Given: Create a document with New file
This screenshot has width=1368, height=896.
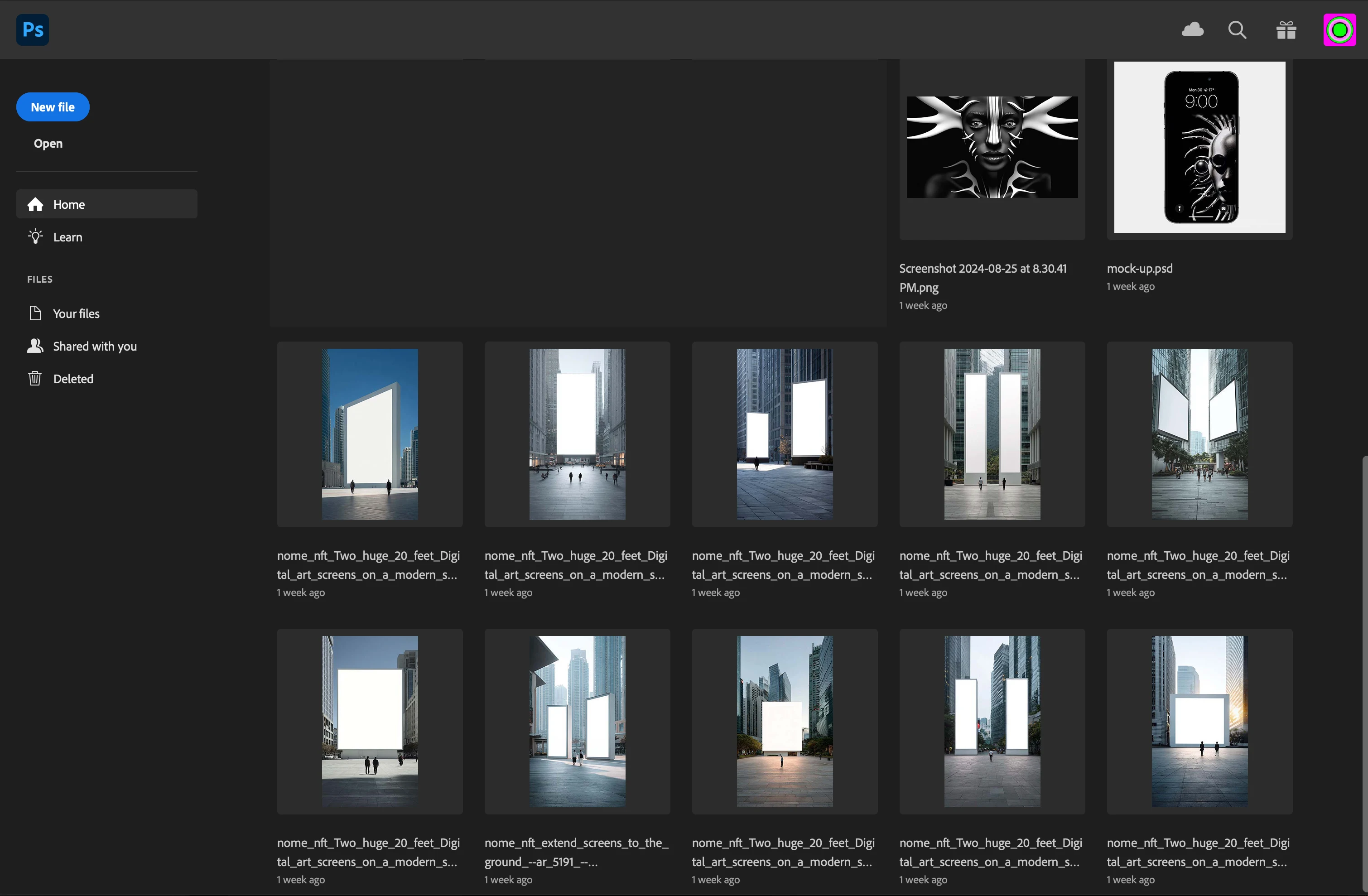Looking at the screenshot, I should coord(53,107).
